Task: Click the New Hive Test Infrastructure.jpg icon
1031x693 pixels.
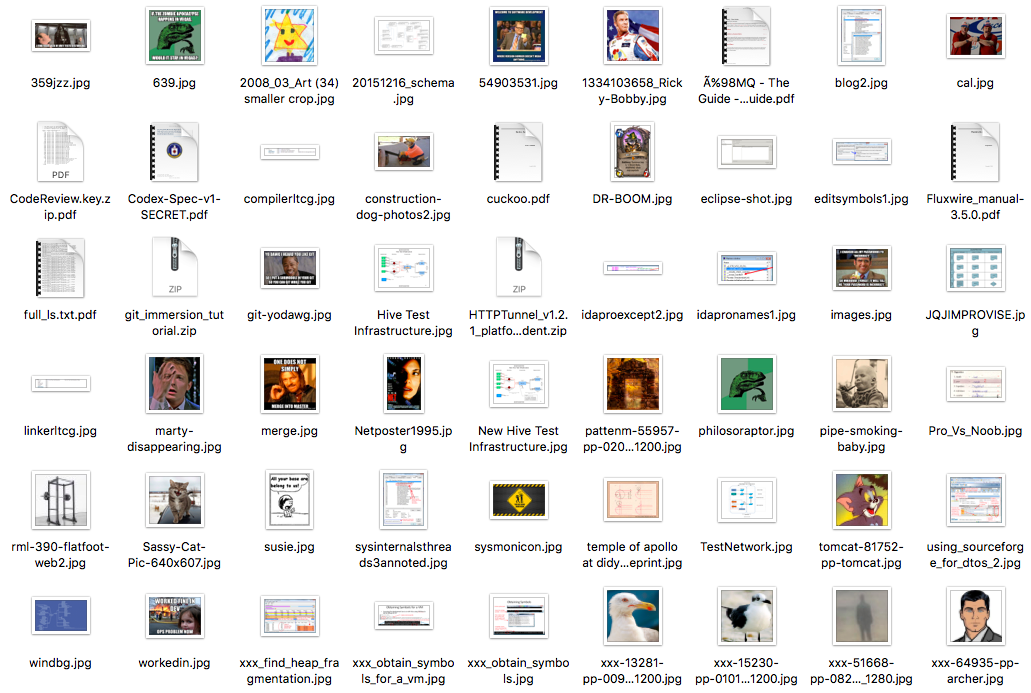Action: (518, 384)
